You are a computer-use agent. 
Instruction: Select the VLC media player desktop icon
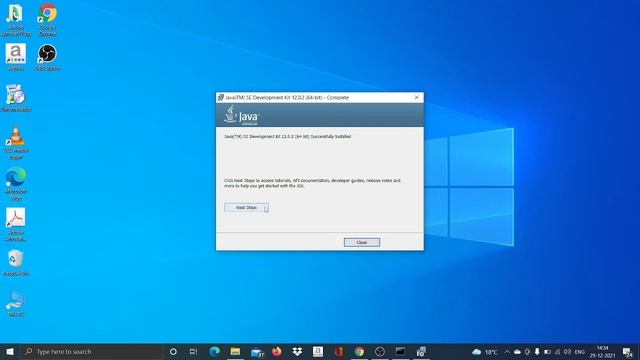click(x=16, y=143)
